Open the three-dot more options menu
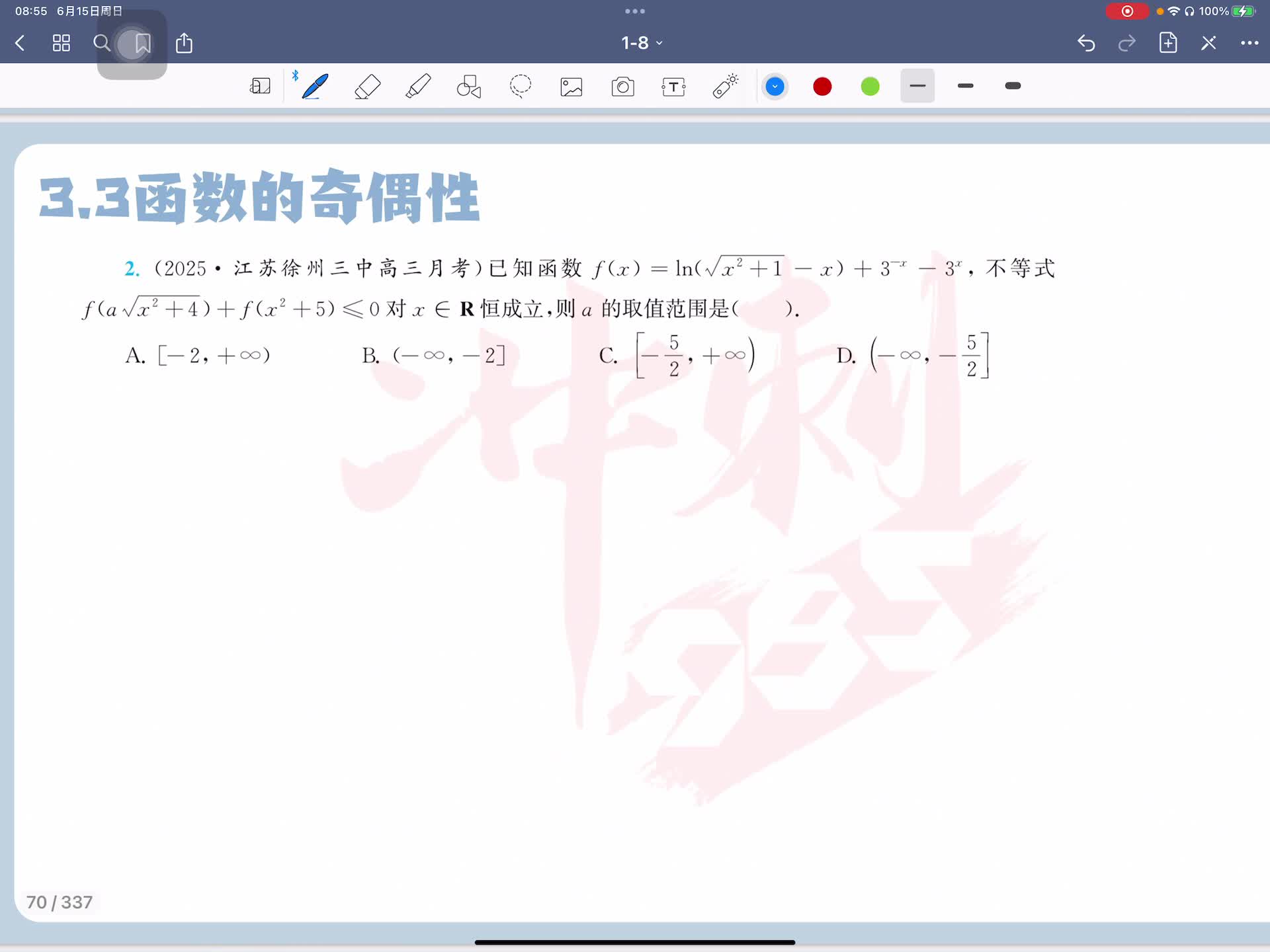Image resolution: width=1270 pixels, height=952 pixels. (1249, 44)
